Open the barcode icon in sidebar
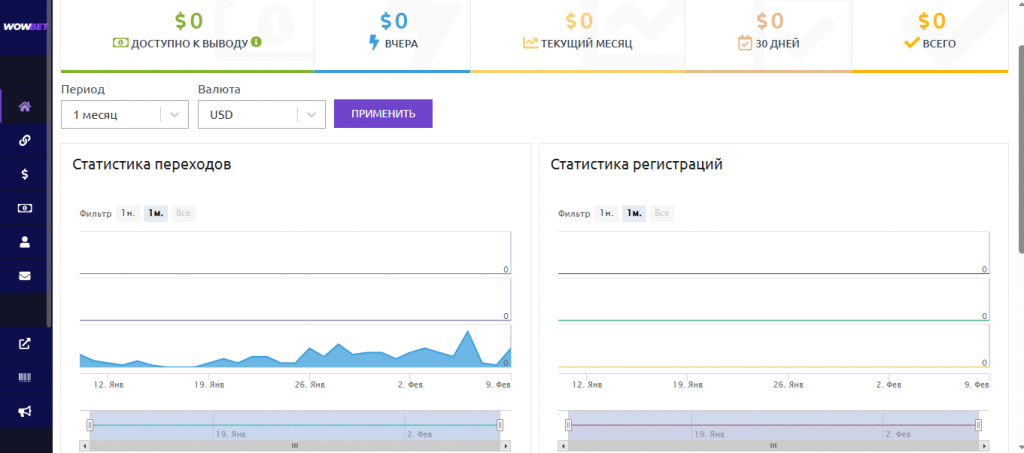This screenshot has width=1024, height=453. (x=25, y=377)
